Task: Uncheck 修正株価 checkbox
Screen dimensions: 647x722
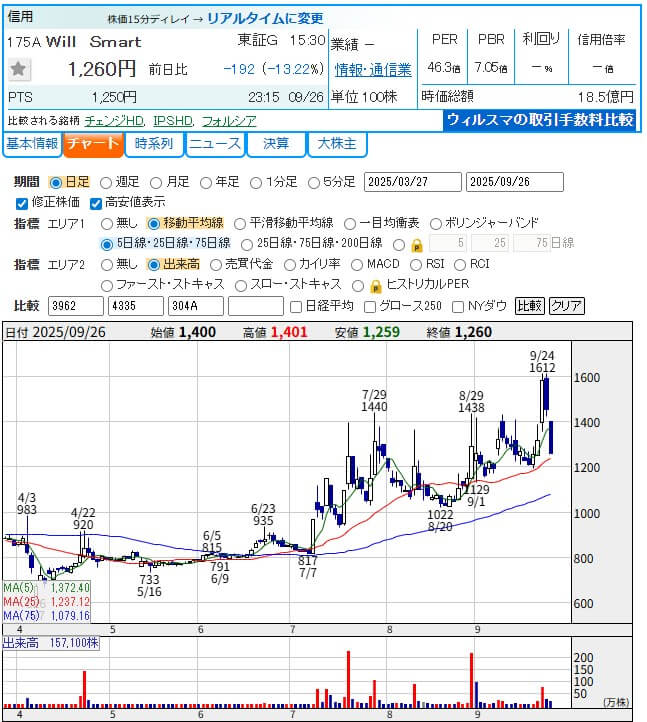Action: pyautogui.click(x=22, y=203)
